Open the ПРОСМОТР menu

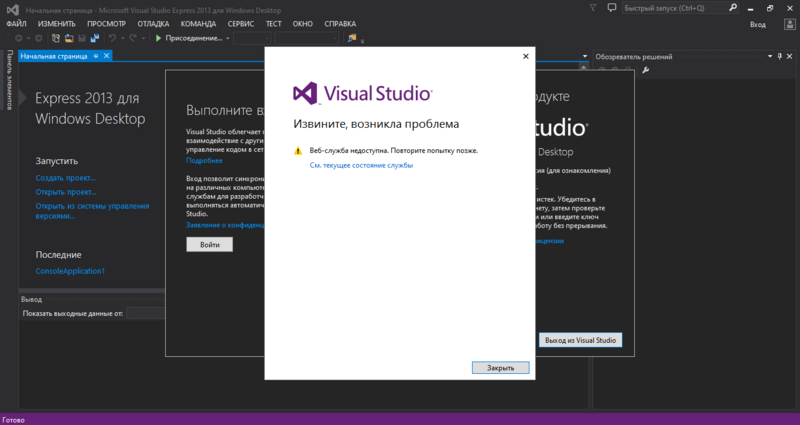pyautogui.click(x=106, y=24)
